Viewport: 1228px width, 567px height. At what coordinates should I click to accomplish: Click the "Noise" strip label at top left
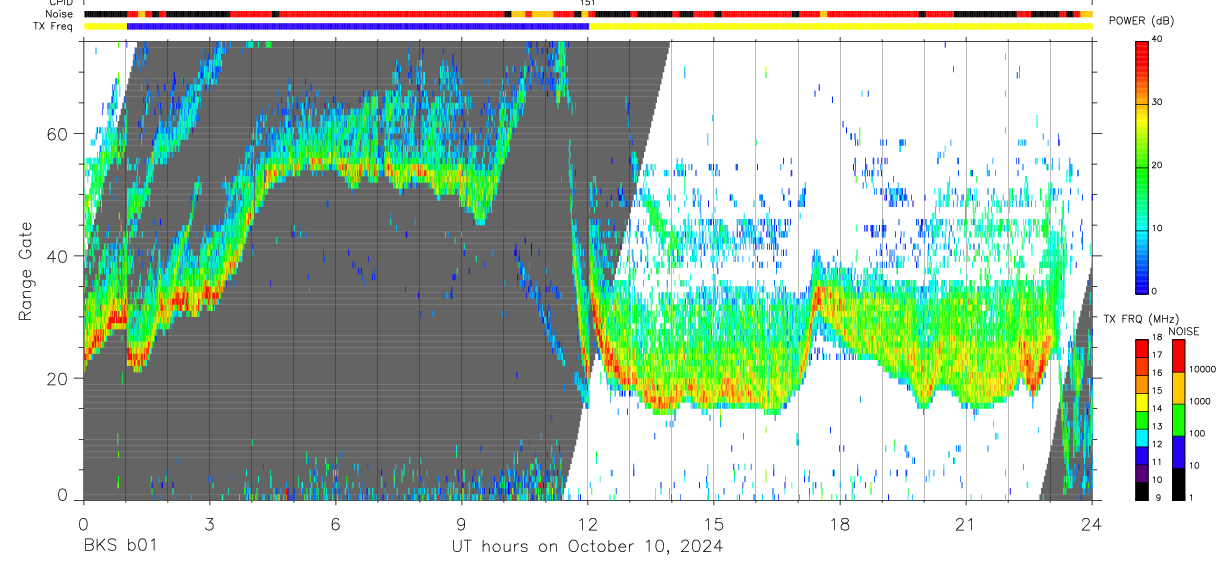click(58, 14)
